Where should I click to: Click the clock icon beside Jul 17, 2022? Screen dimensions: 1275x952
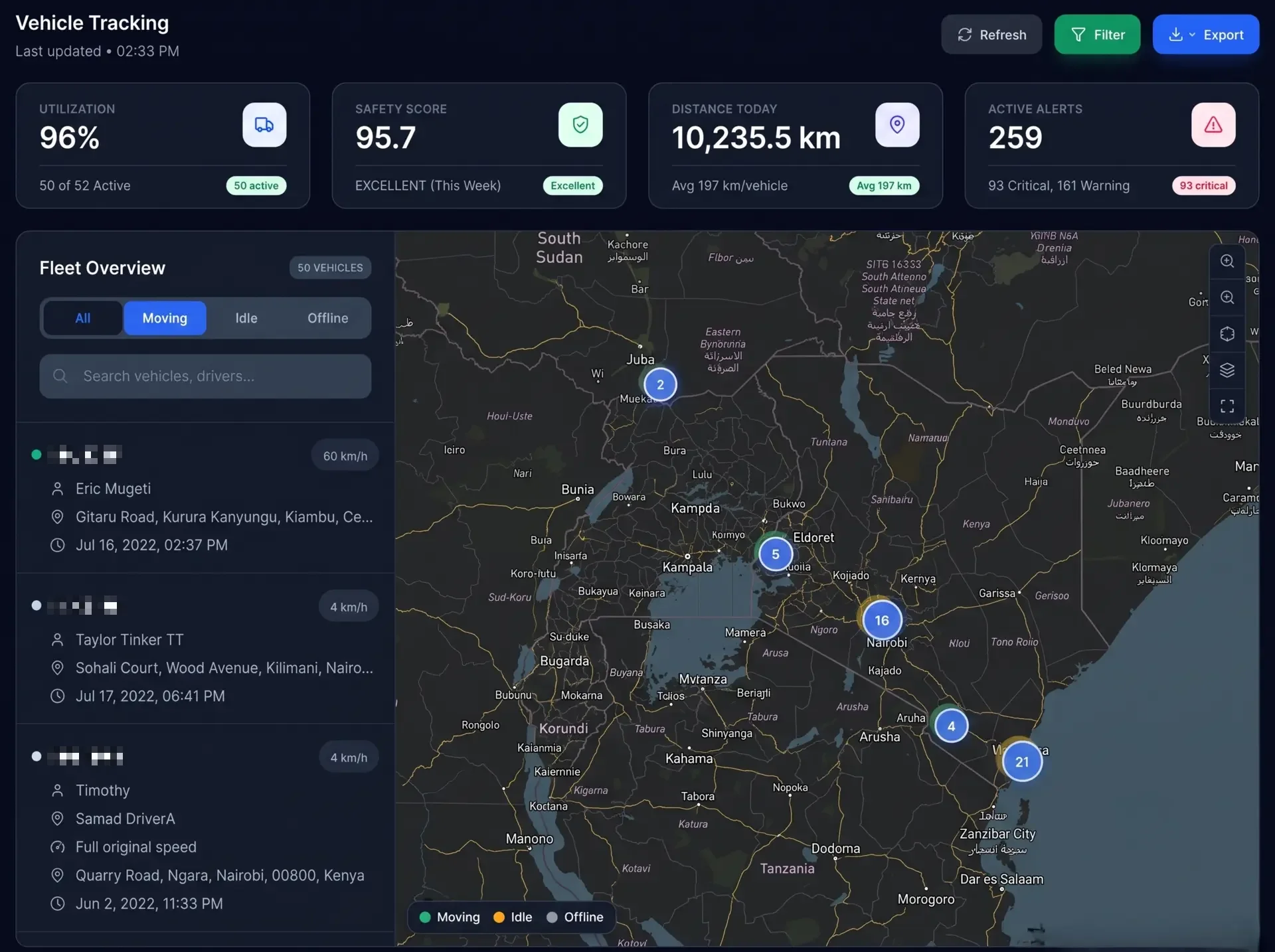coord(58,696)
